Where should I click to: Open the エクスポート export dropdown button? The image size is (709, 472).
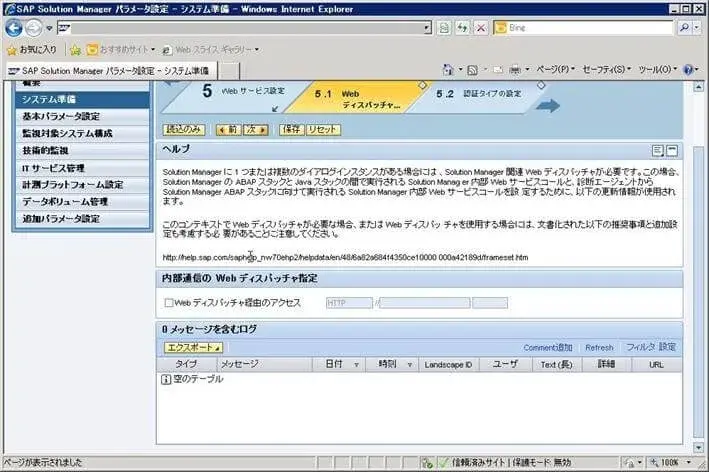(x=193, y=347)
